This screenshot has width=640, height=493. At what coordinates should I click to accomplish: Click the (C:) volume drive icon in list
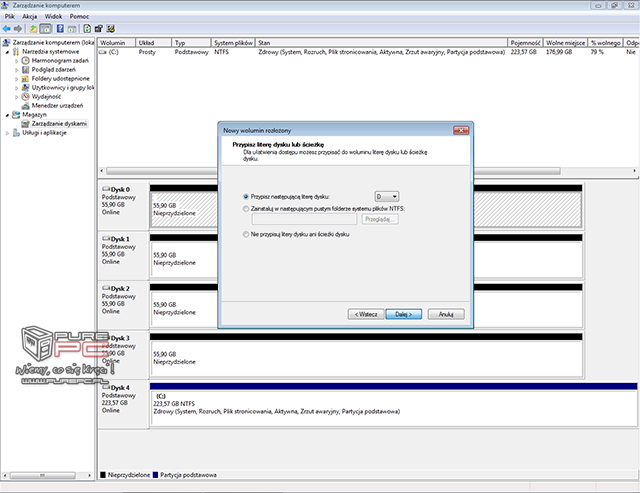tap(103, 52)
